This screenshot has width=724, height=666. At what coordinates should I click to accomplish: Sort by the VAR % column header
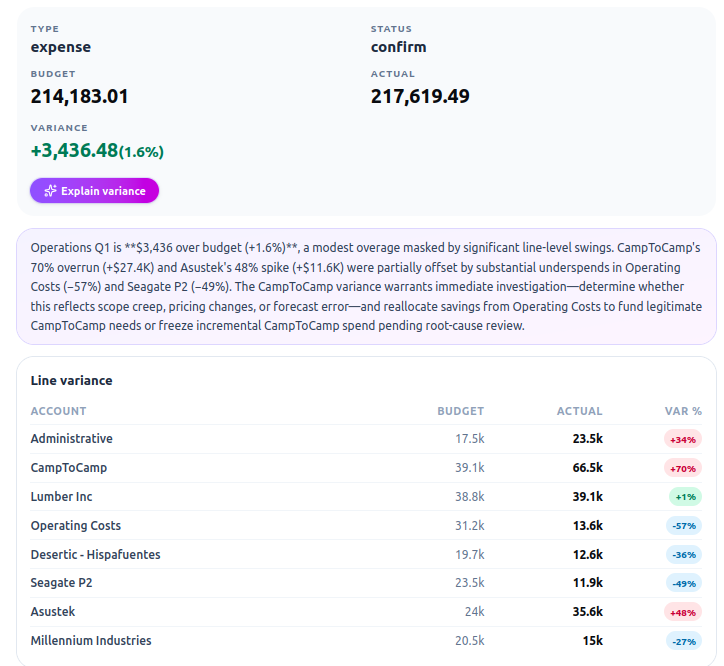point(683,411)
